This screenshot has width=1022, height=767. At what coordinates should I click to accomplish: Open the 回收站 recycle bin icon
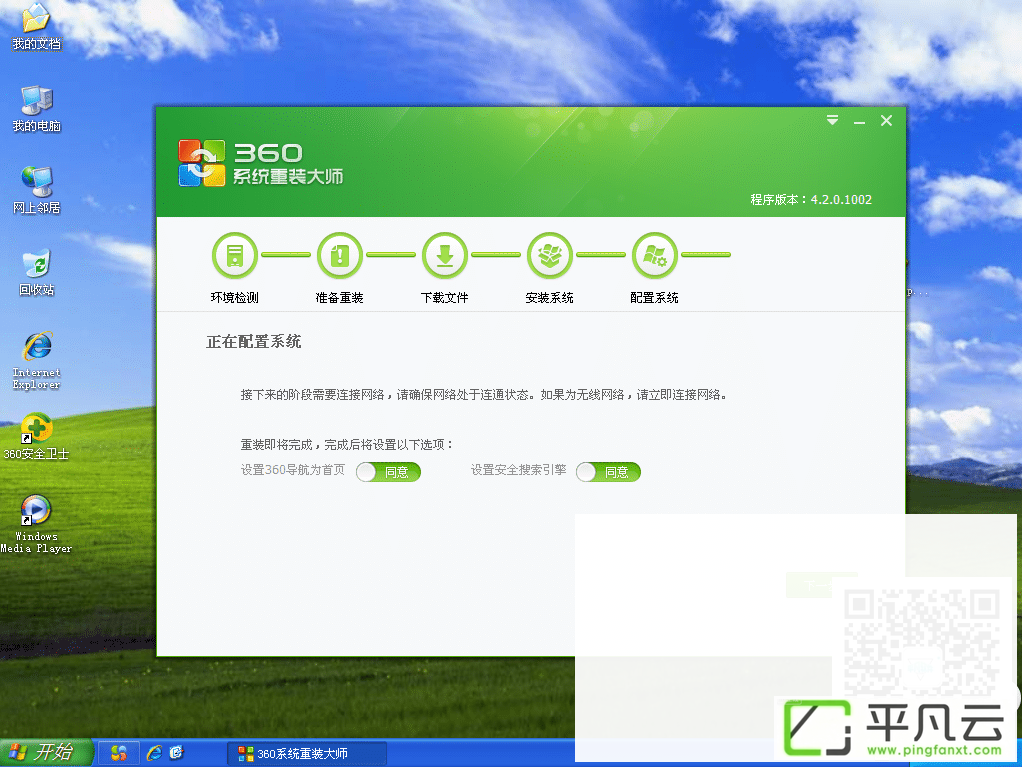pyautogui.click(x=36, y=273)
